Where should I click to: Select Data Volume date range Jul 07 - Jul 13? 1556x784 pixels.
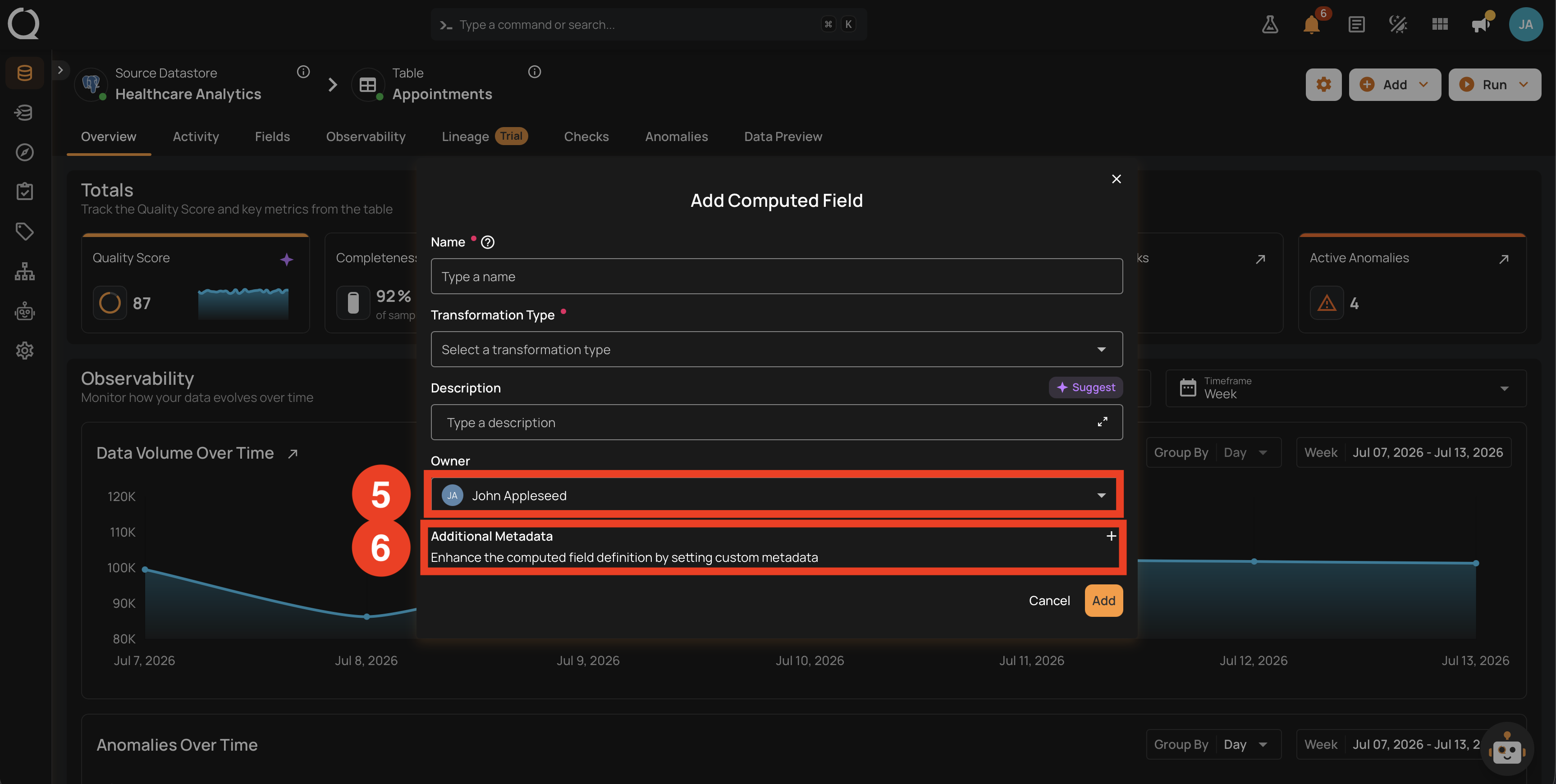[x=1404, y=452]
